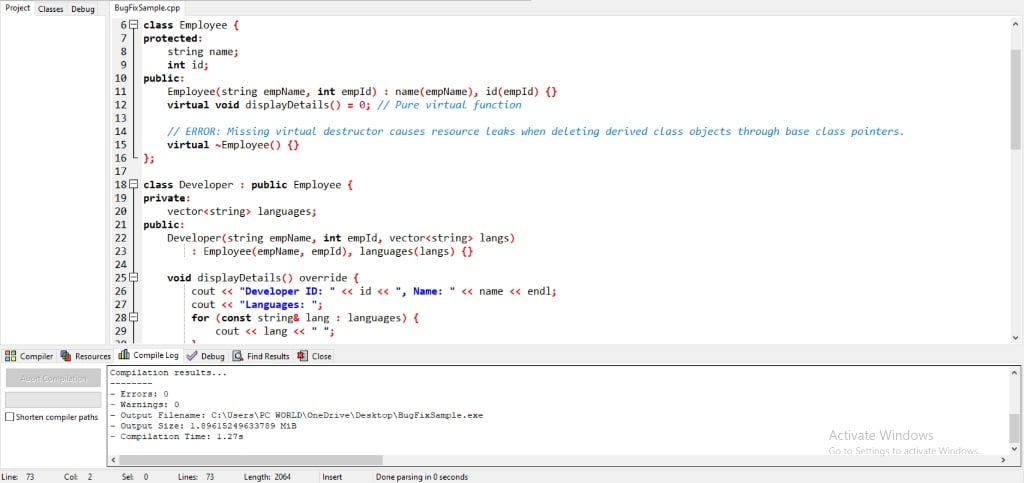
Task: Click the 'class Employee {' code line
Action: click(192, 25)
